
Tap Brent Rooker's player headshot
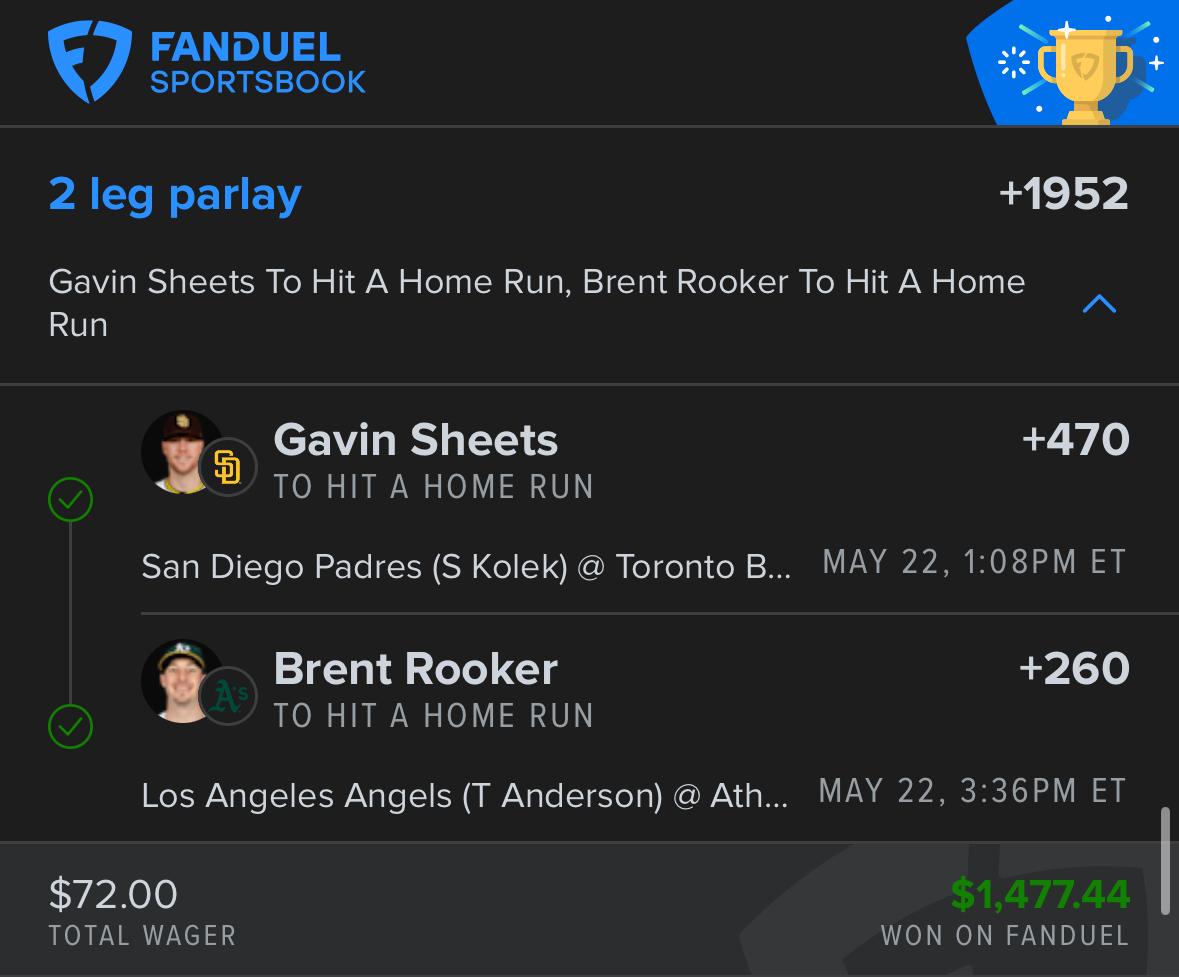[x=180, y=680]
